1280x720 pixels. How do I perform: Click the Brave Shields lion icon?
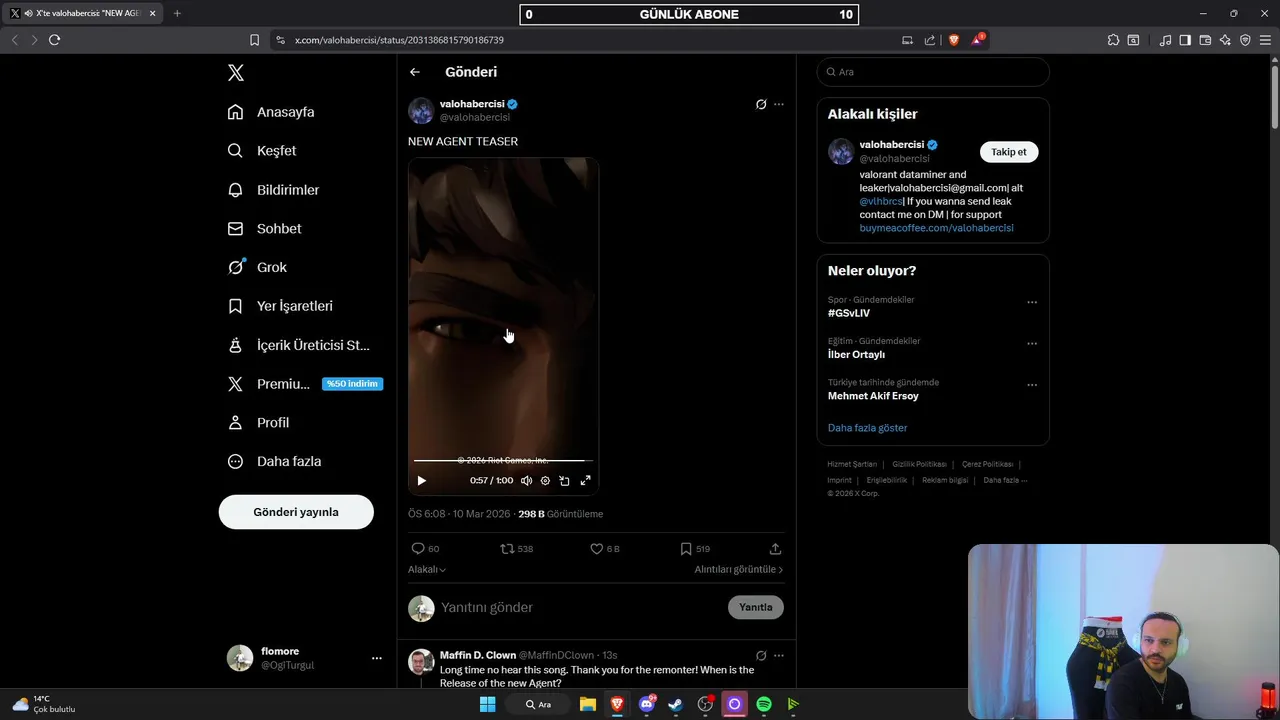click(954, 40)
